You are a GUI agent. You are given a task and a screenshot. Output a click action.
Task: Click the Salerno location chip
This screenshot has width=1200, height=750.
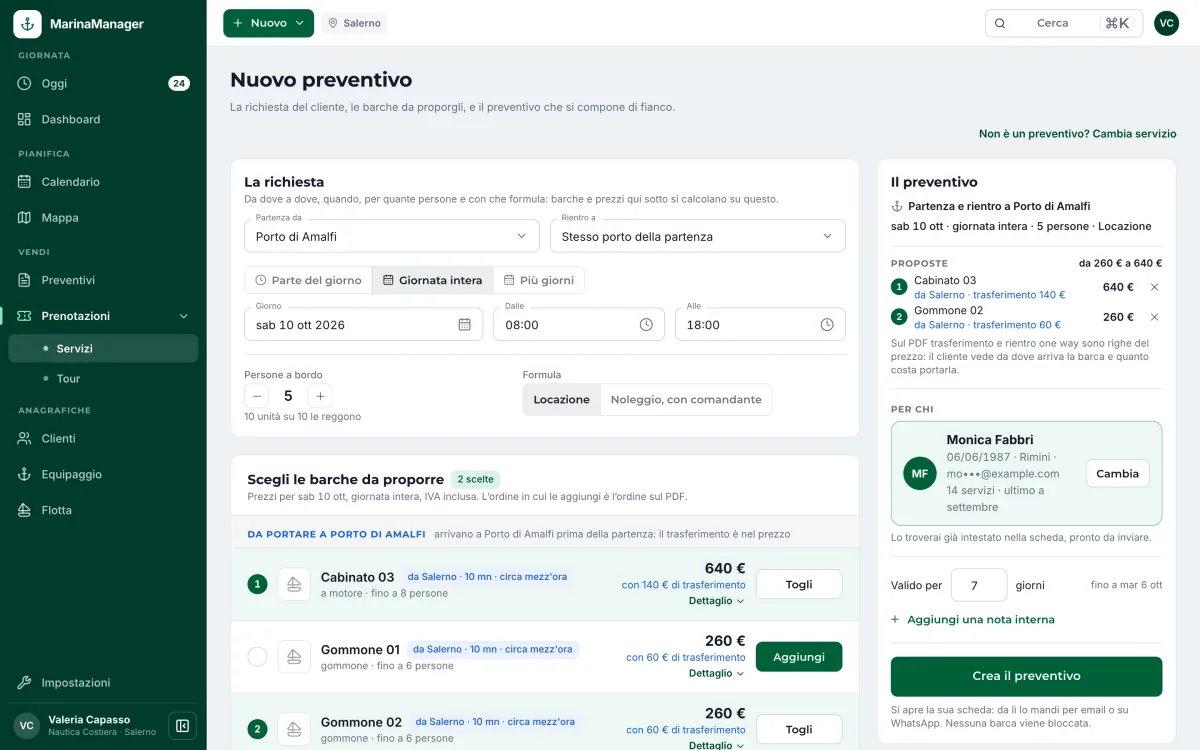coord(354,23)
